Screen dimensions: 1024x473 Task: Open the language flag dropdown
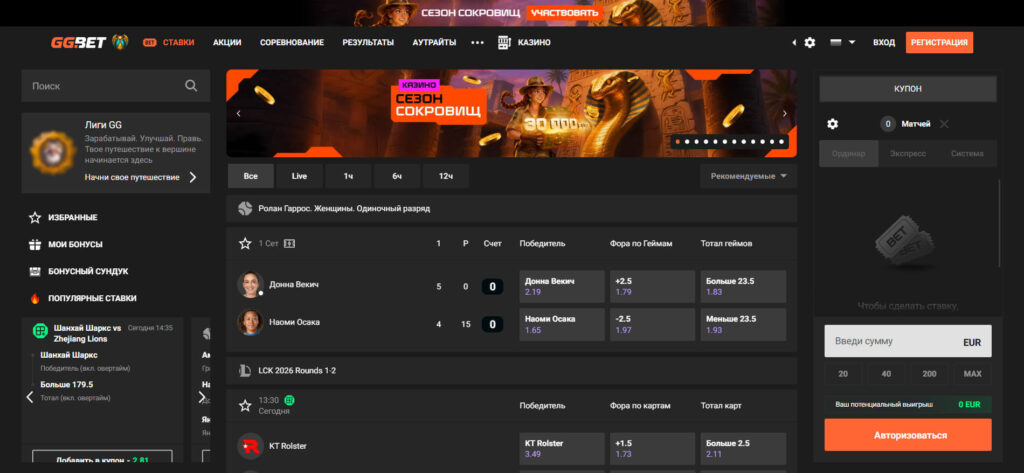point(842,42)
